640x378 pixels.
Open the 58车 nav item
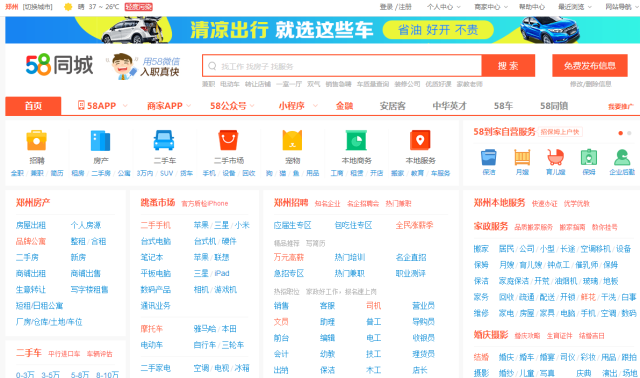[x=503, y=106]
